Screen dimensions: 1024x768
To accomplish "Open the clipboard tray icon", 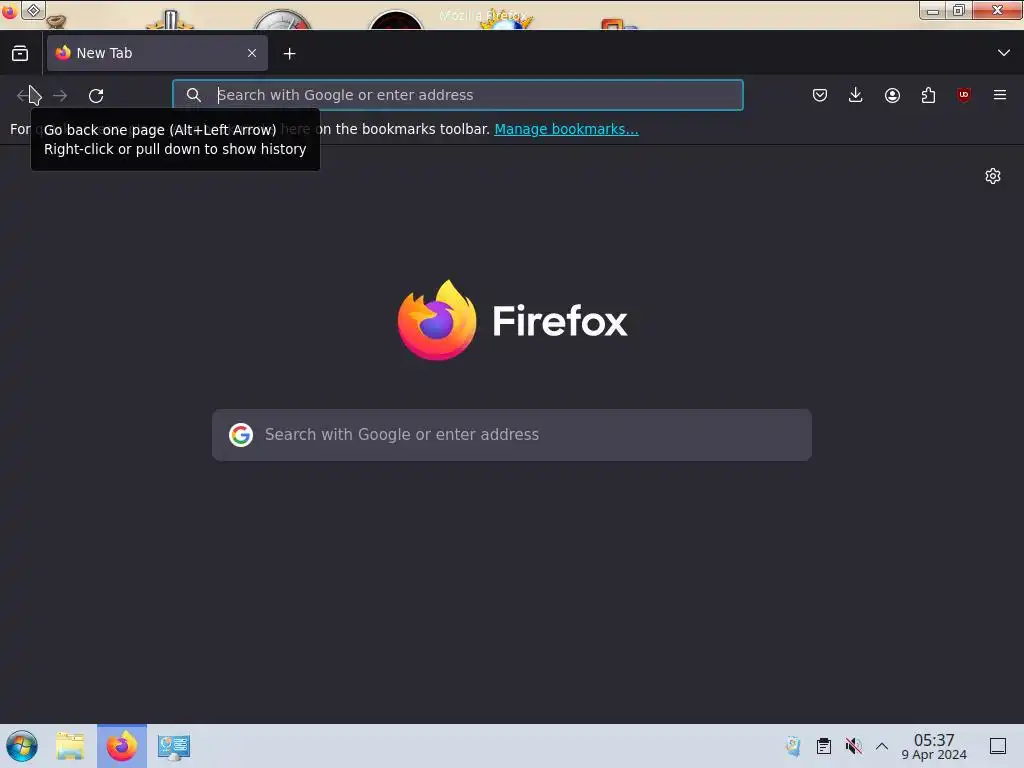I will [824, 746].
